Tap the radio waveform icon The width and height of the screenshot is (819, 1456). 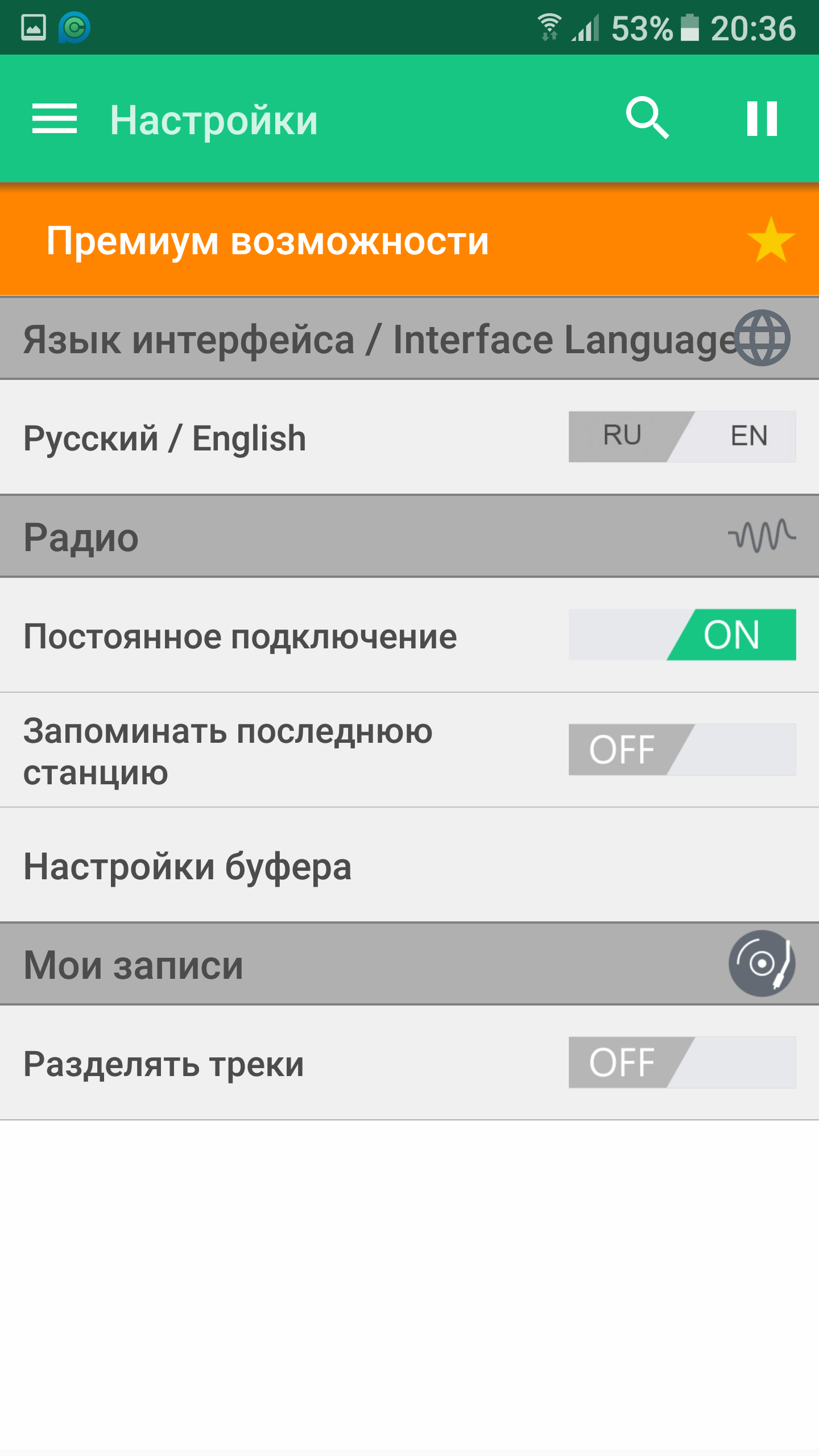coord(762,536)
